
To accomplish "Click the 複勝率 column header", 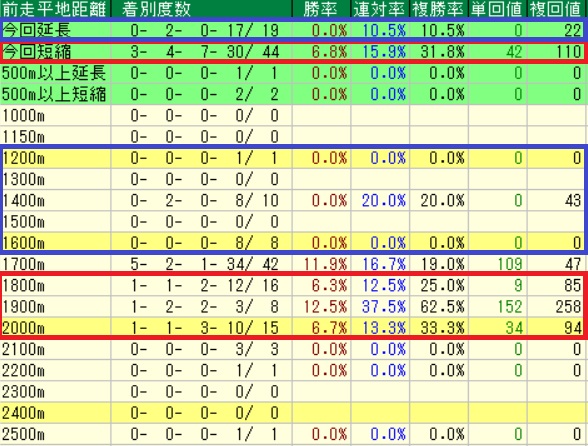I will [439, 9].
